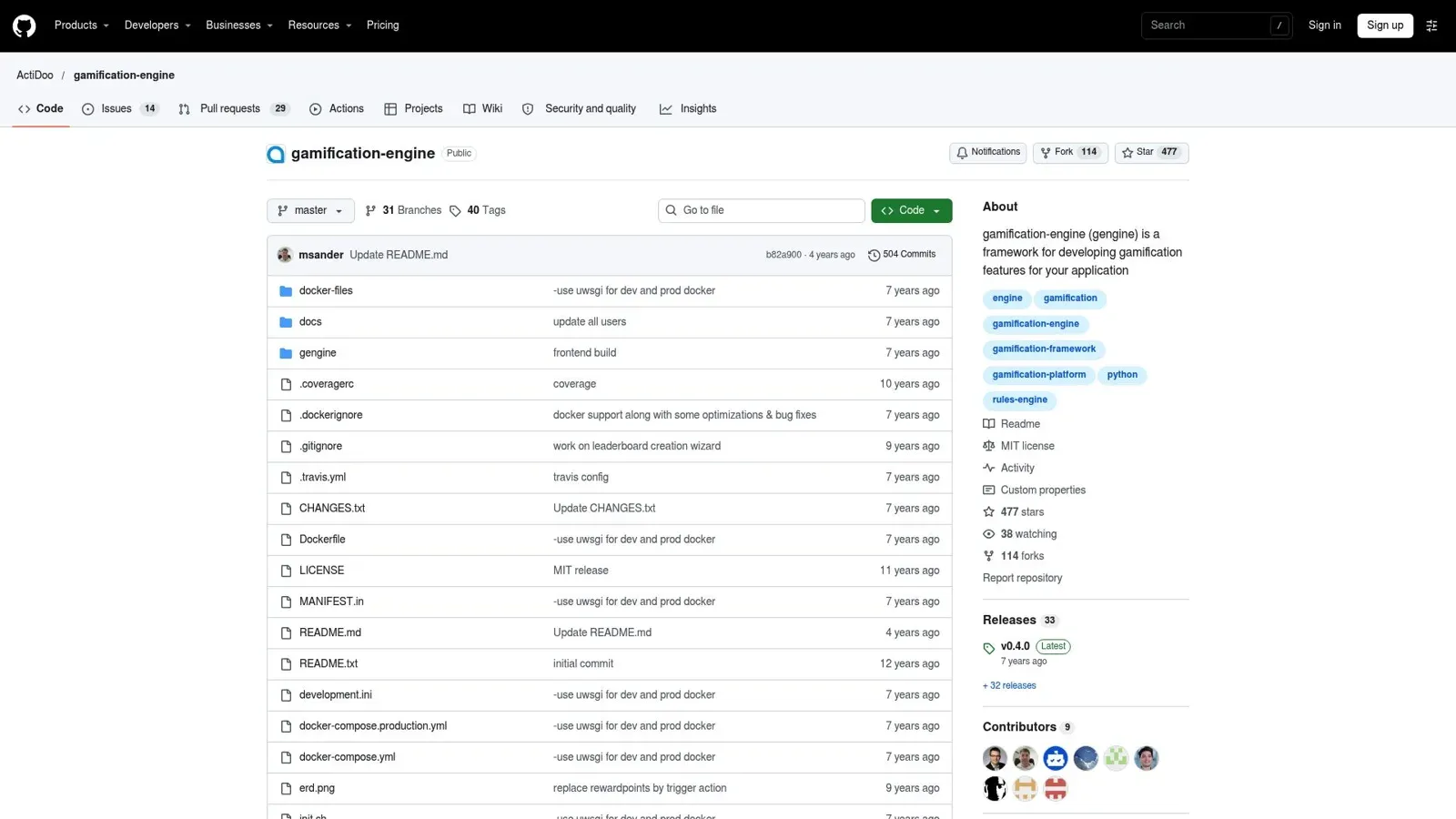Open the Wiki tab
Image resolution: width=1456 pixels, height=819 pixels.
point(482,109)
